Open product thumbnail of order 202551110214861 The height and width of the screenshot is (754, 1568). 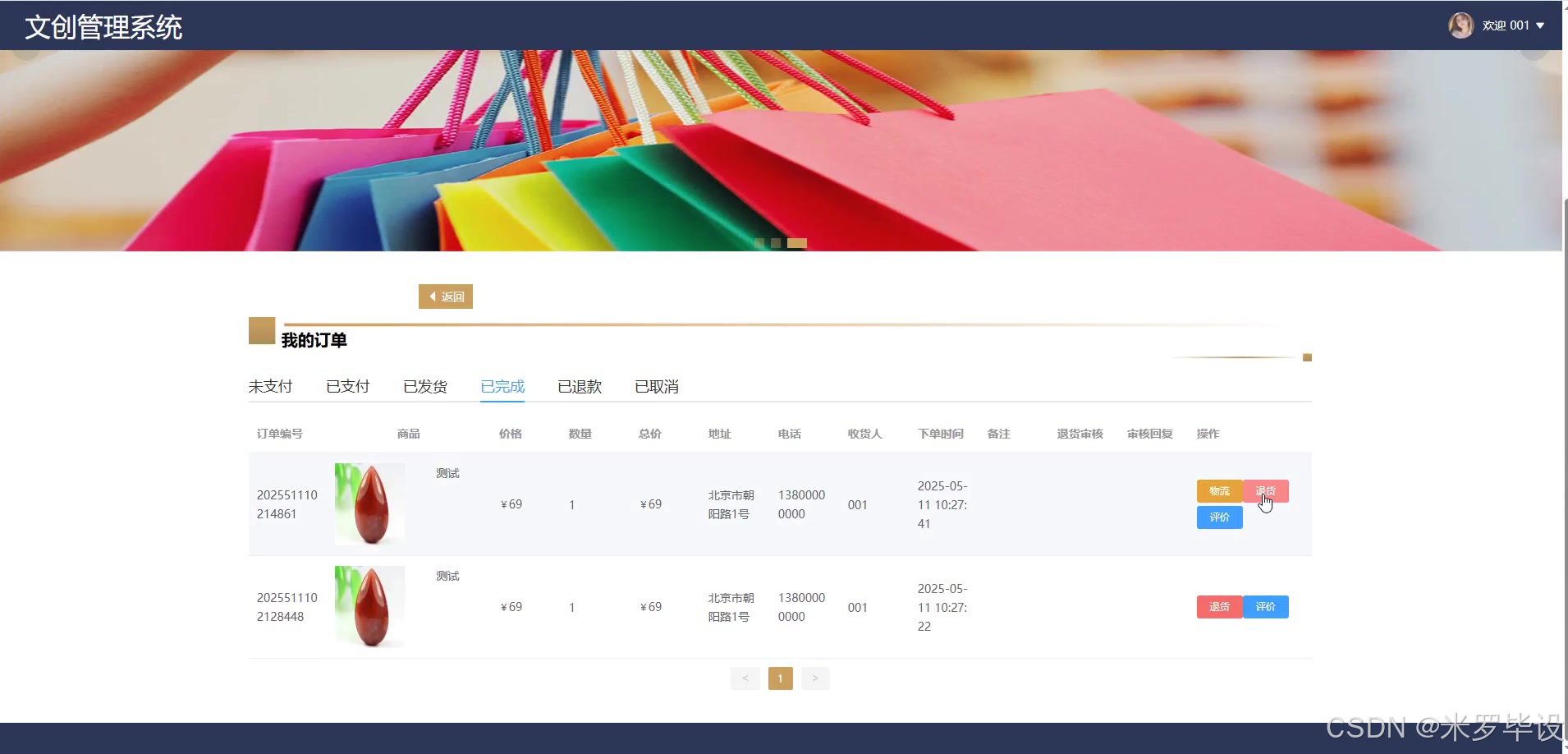(x=369, y=504)
